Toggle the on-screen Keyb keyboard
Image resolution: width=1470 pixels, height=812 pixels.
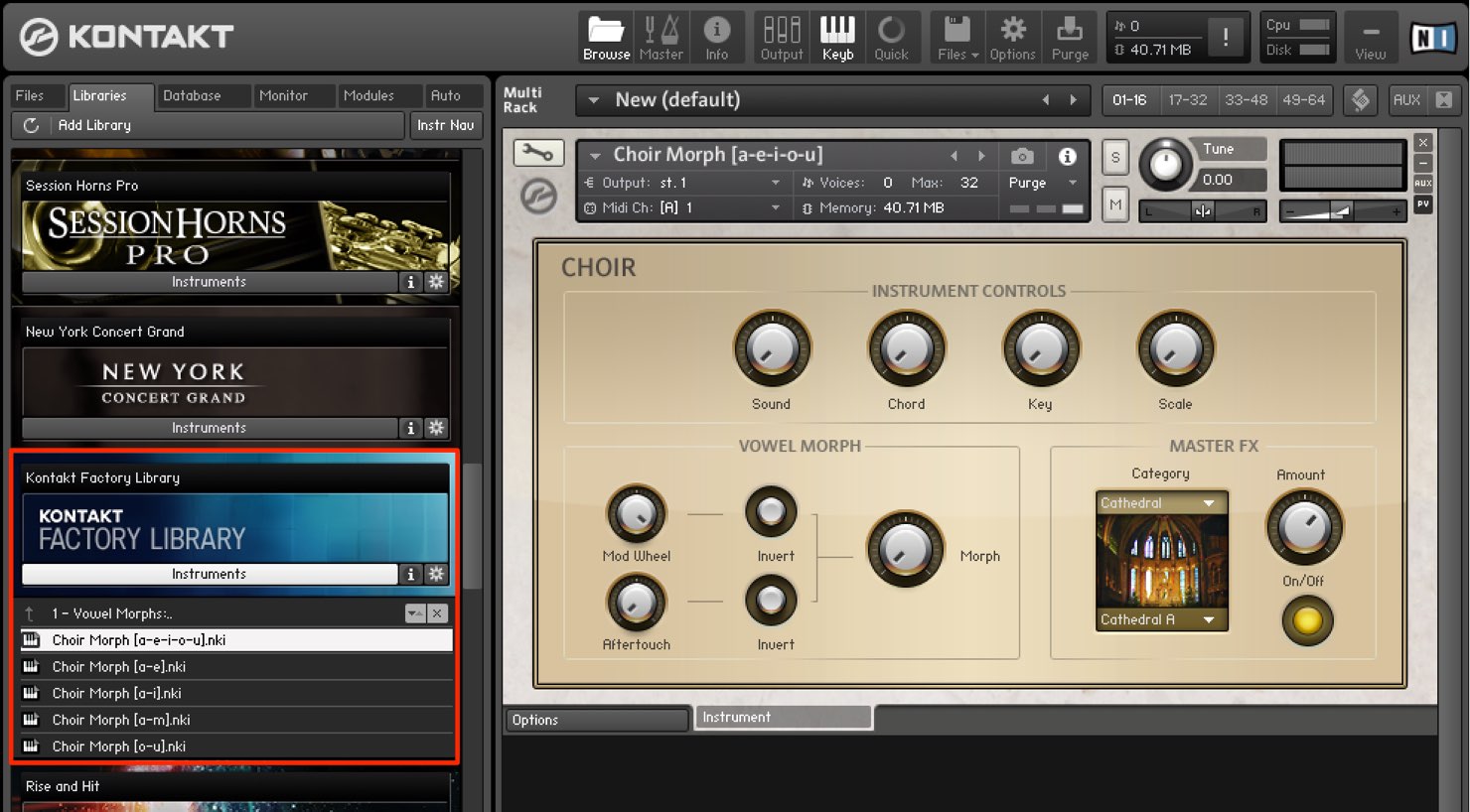coord(837,38)
